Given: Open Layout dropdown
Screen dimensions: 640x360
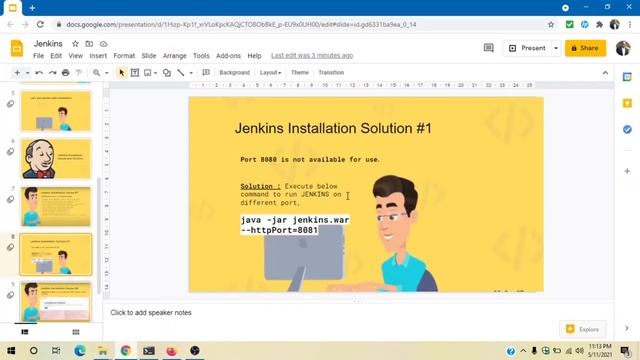Looking at the screenshot, I should pyautogui.click(x=270, y=73).
